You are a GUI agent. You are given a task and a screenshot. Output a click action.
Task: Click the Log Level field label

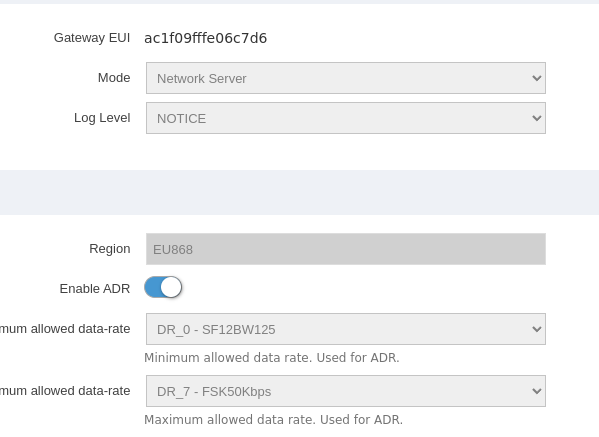(x=102, y=118)
